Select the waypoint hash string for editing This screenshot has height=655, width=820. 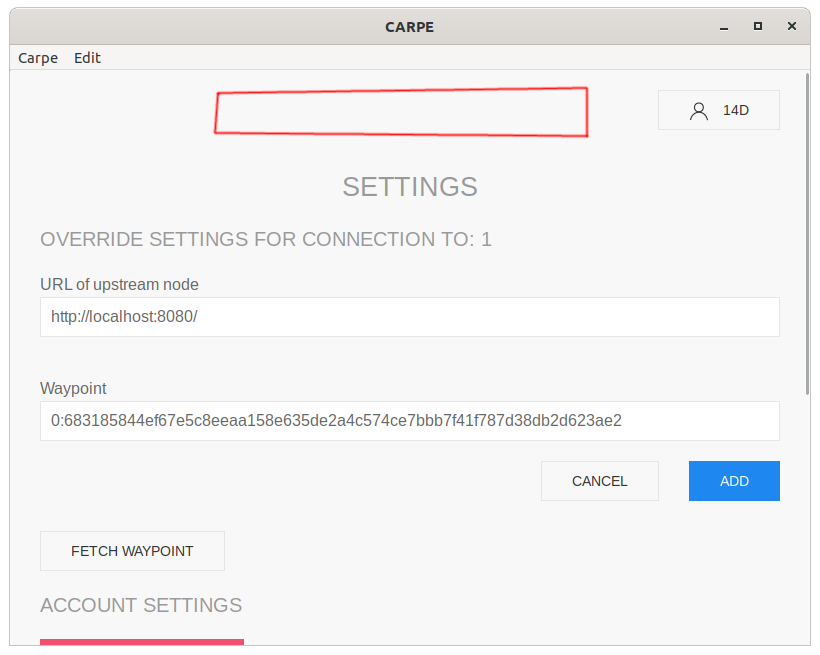[336, 421]
